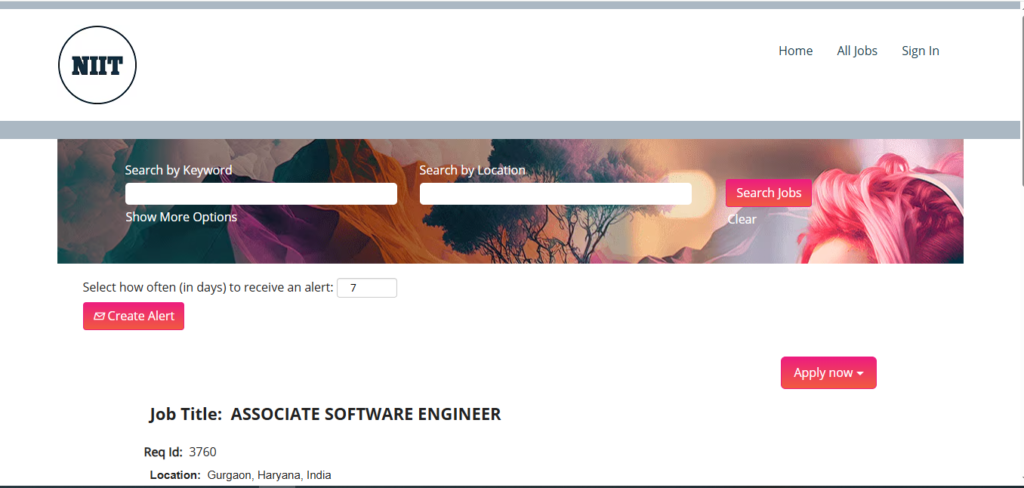Click the Search by Keyword label
The width and height of the screenshot is (1024, 488).
point(178,171)
